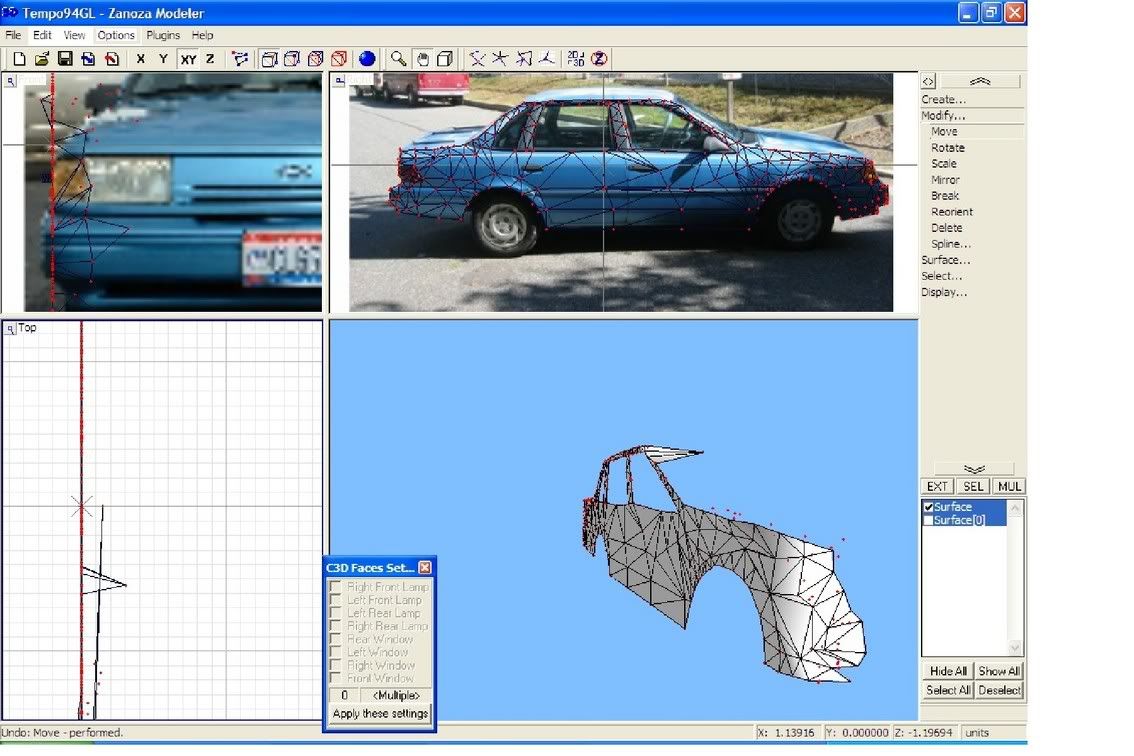Activate the magnifier zoom tool

[398, 59]
